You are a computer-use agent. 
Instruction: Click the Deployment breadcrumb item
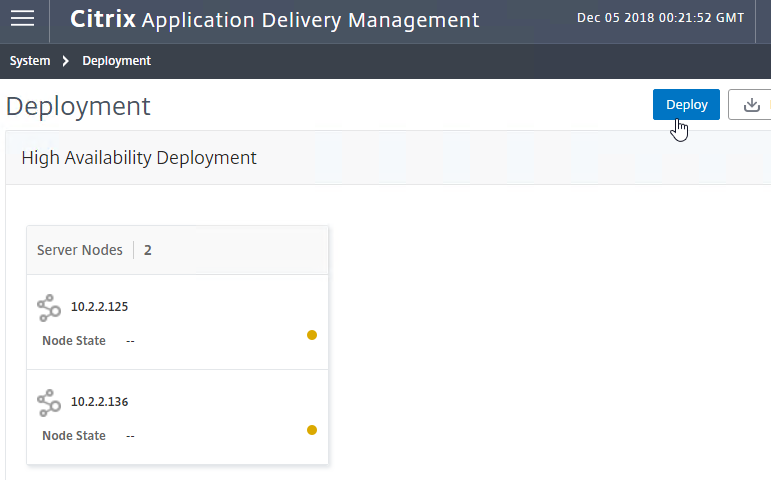point(117,61)
